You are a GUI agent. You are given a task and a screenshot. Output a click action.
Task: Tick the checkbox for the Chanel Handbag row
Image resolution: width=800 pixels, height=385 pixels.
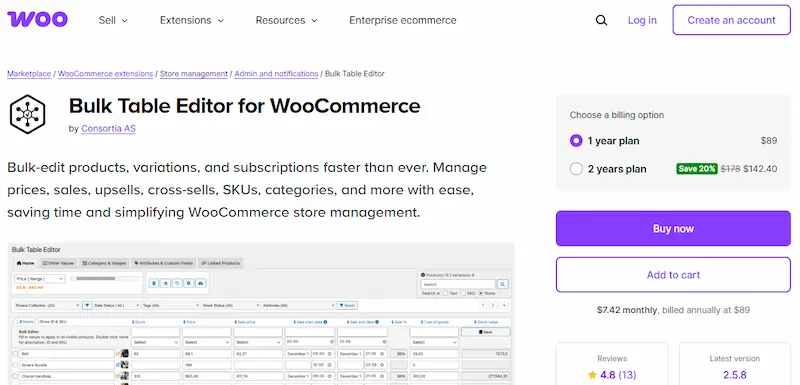click(x=15, y=376)
